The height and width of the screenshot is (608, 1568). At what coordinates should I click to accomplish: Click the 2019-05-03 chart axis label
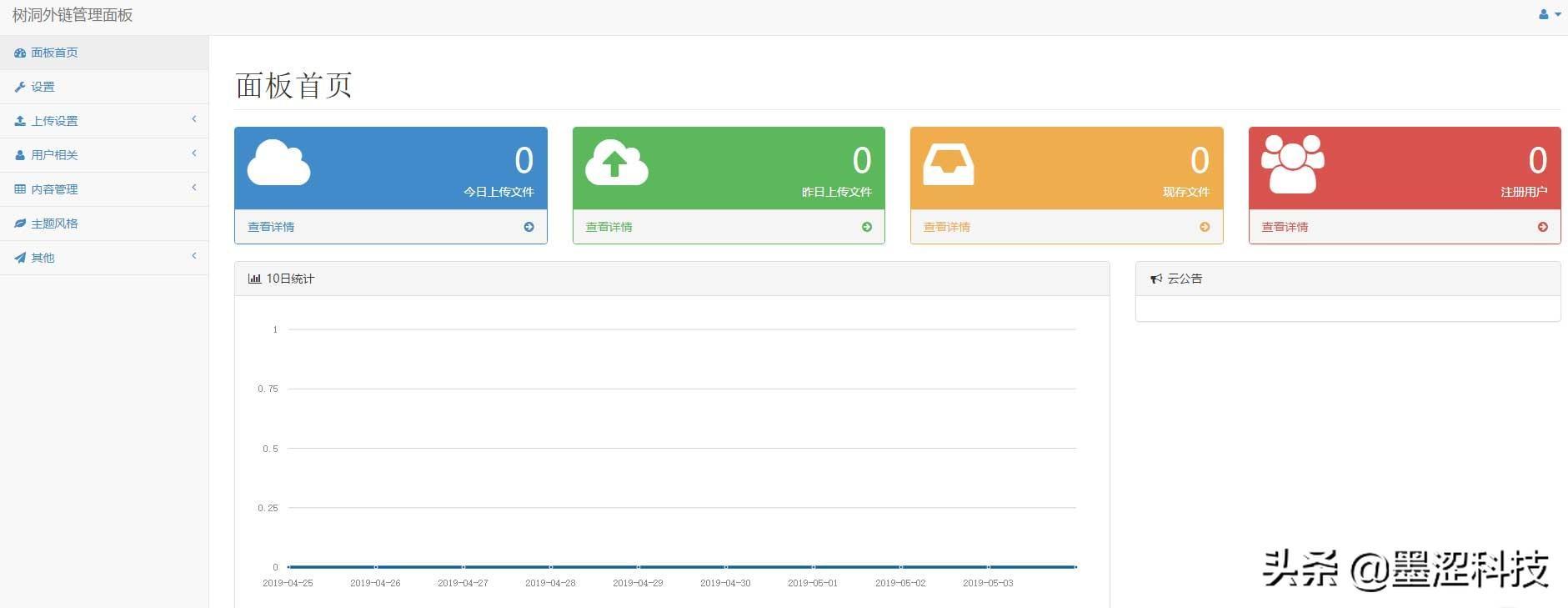click(x=988, y=583)
